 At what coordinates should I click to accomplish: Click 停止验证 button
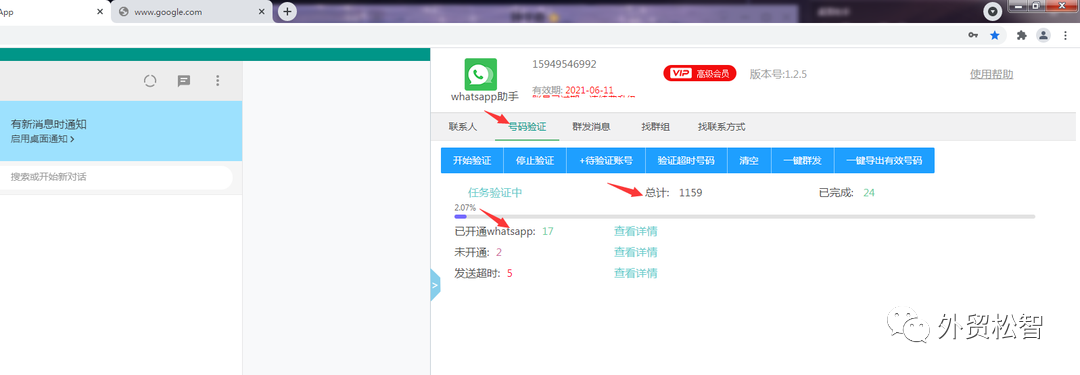535,161
